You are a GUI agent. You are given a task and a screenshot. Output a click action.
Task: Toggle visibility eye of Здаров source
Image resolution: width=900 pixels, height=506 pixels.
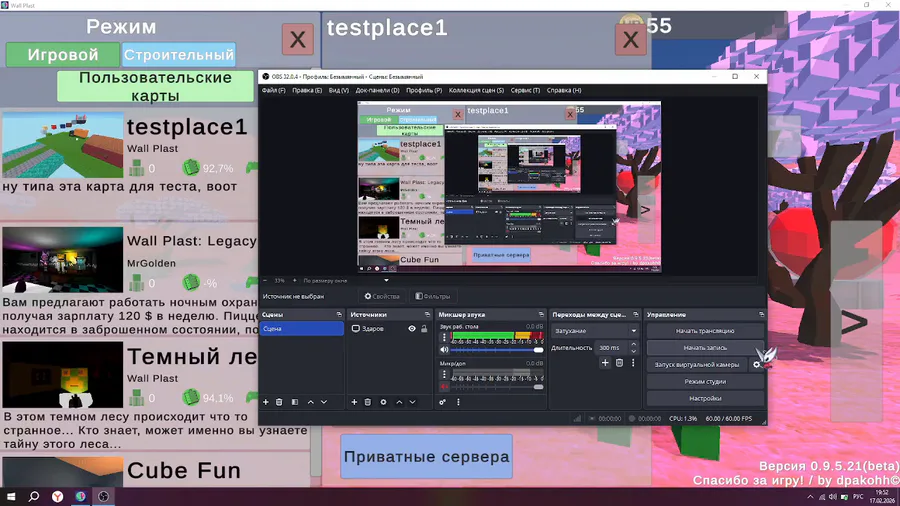412,329
